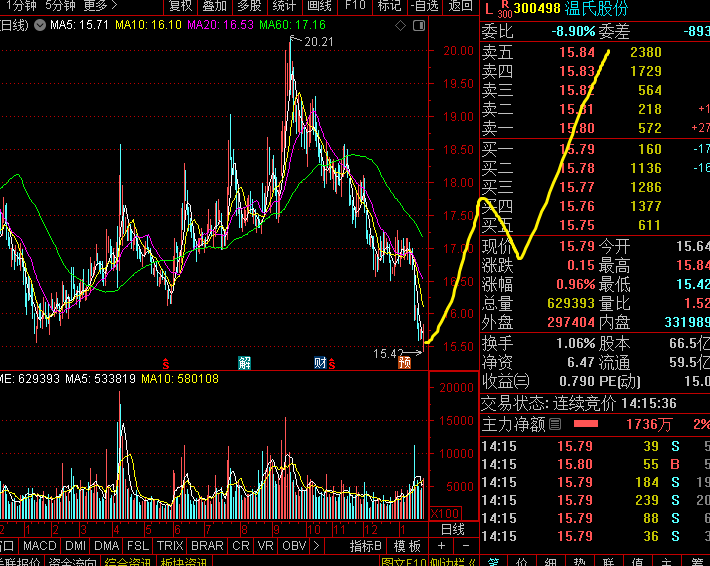Click 外盘 value 297404
Image resolution: width=710 pixels, height=566 pixels.
571,322
